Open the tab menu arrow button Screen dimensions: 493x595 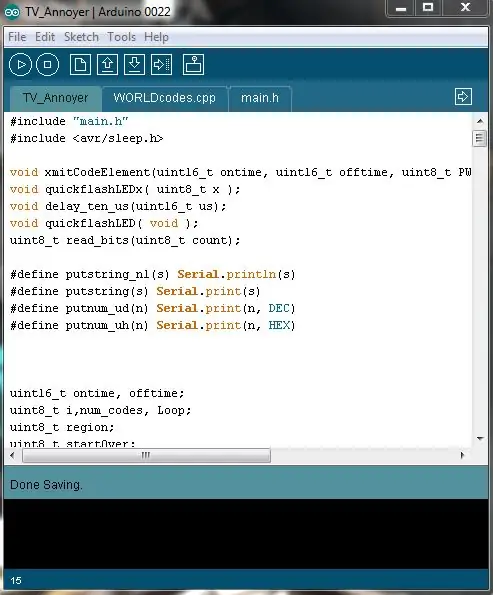point(463,96)
